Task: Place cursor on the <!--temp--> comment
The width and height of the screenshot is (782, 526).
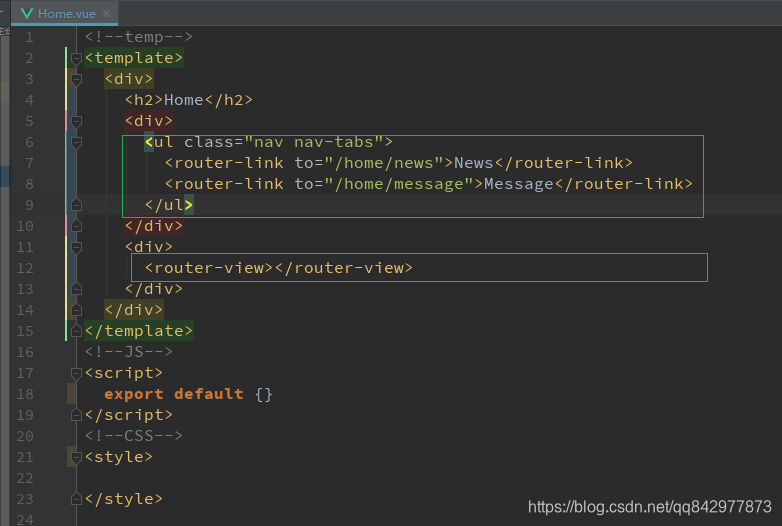Action: (139, 37)
